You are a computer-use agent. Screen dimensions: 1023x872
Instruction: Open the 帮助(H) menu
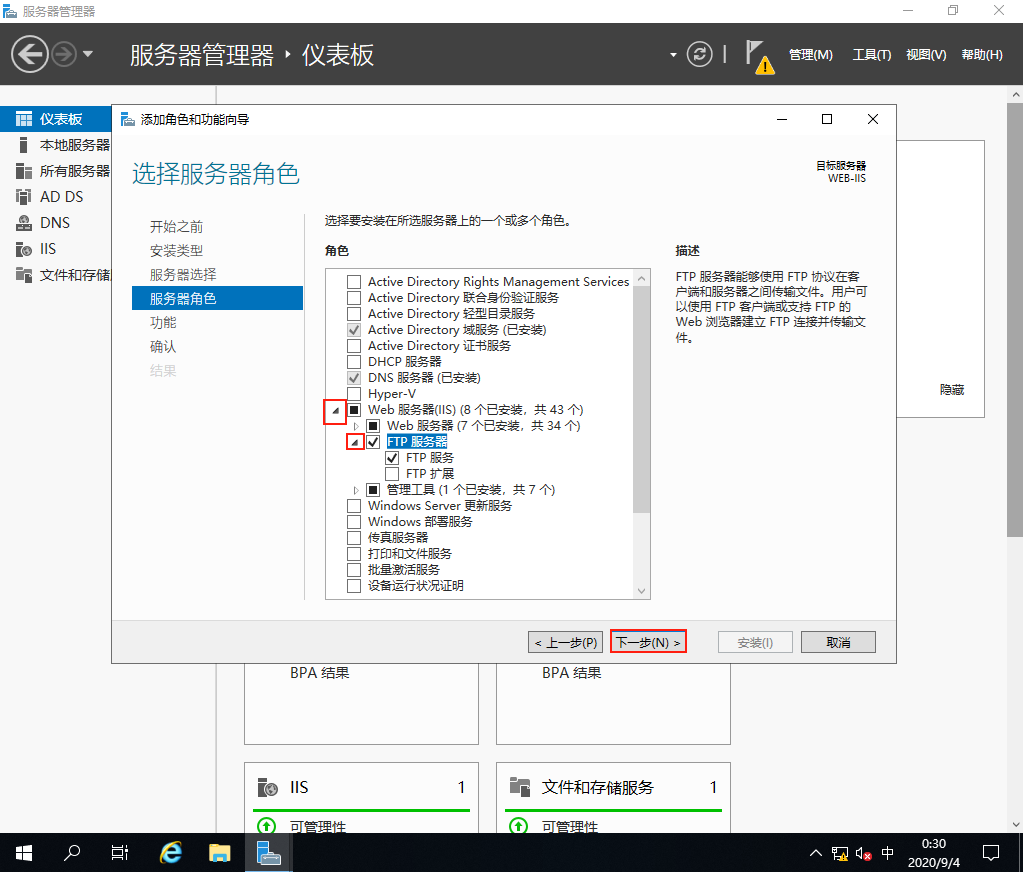pos(982,55)
